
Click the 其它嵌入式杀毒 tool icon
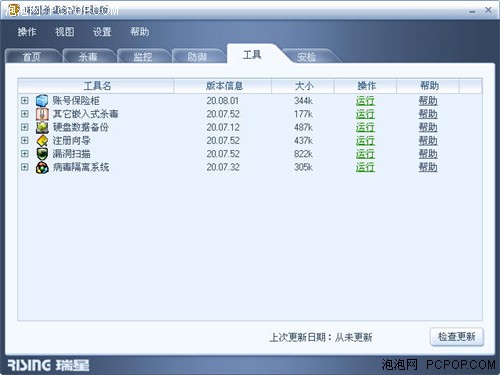tap(42, 114)
